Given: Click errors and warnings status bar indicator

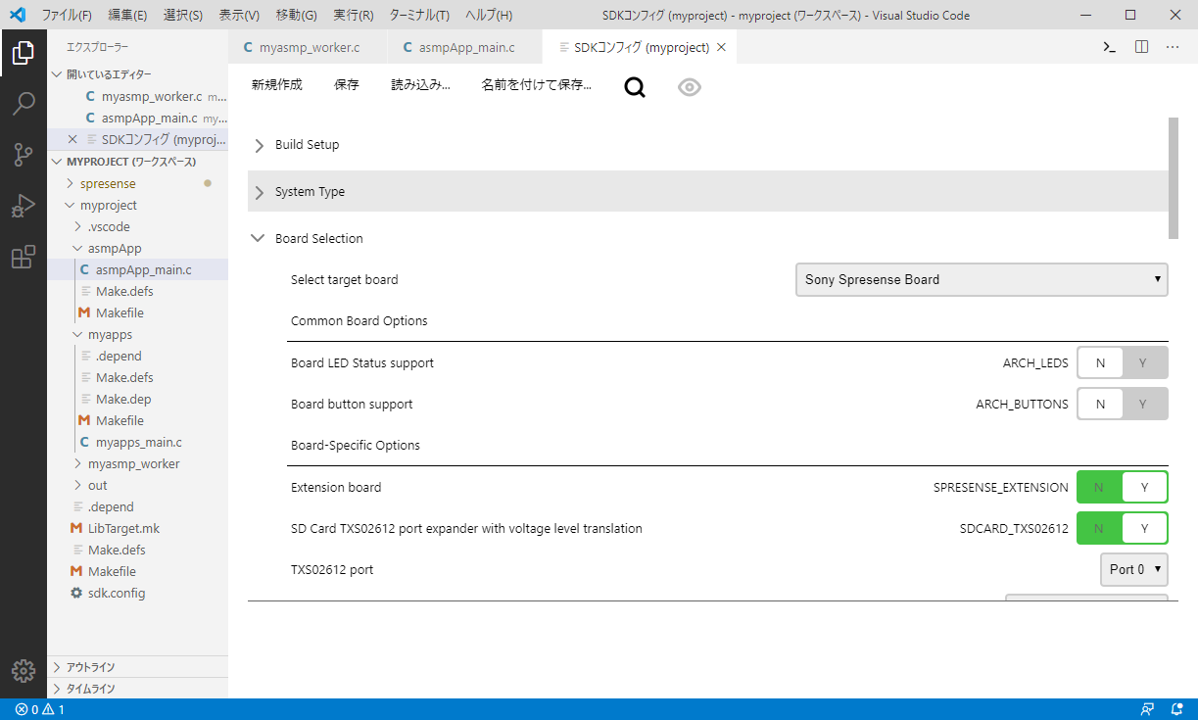Looking at the screenshot, I should point(40,709).
